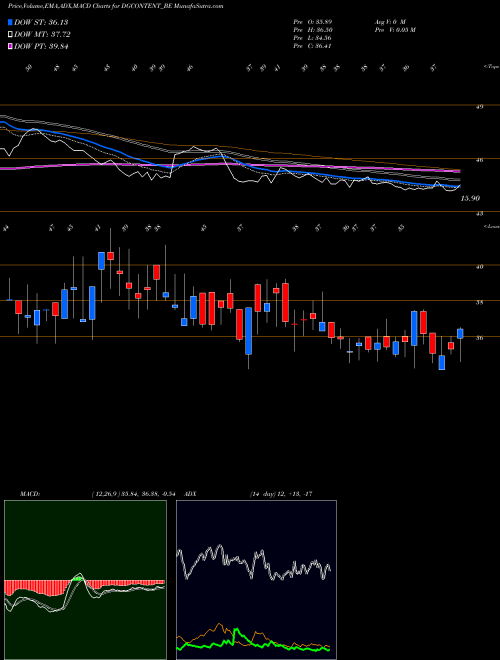This screenshot has width=500, height=660.
Task: Click the last blue candlestick on the chart
Action: (x=460, y=333)
